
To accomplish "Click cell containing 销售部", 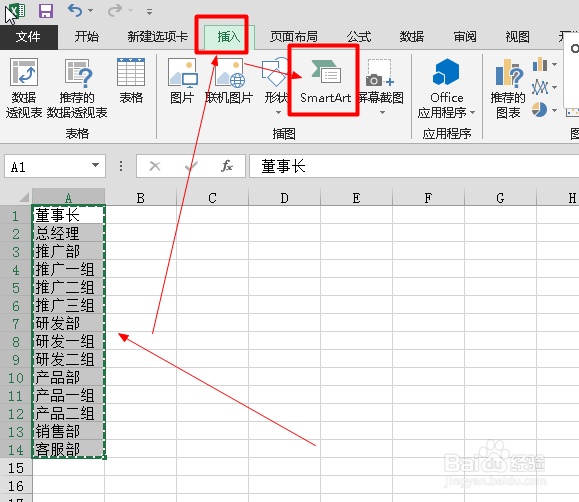I will tap(69, 431).
